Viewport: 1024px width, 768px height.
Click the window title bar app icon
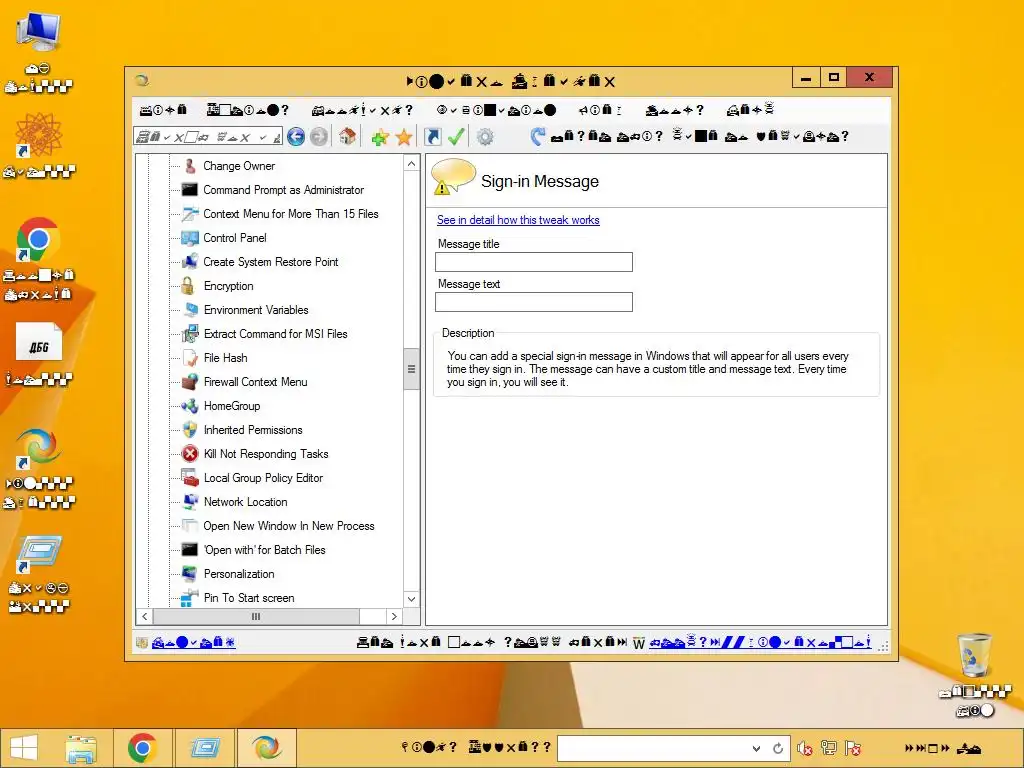pyautogui.click(x=142, y=80)
